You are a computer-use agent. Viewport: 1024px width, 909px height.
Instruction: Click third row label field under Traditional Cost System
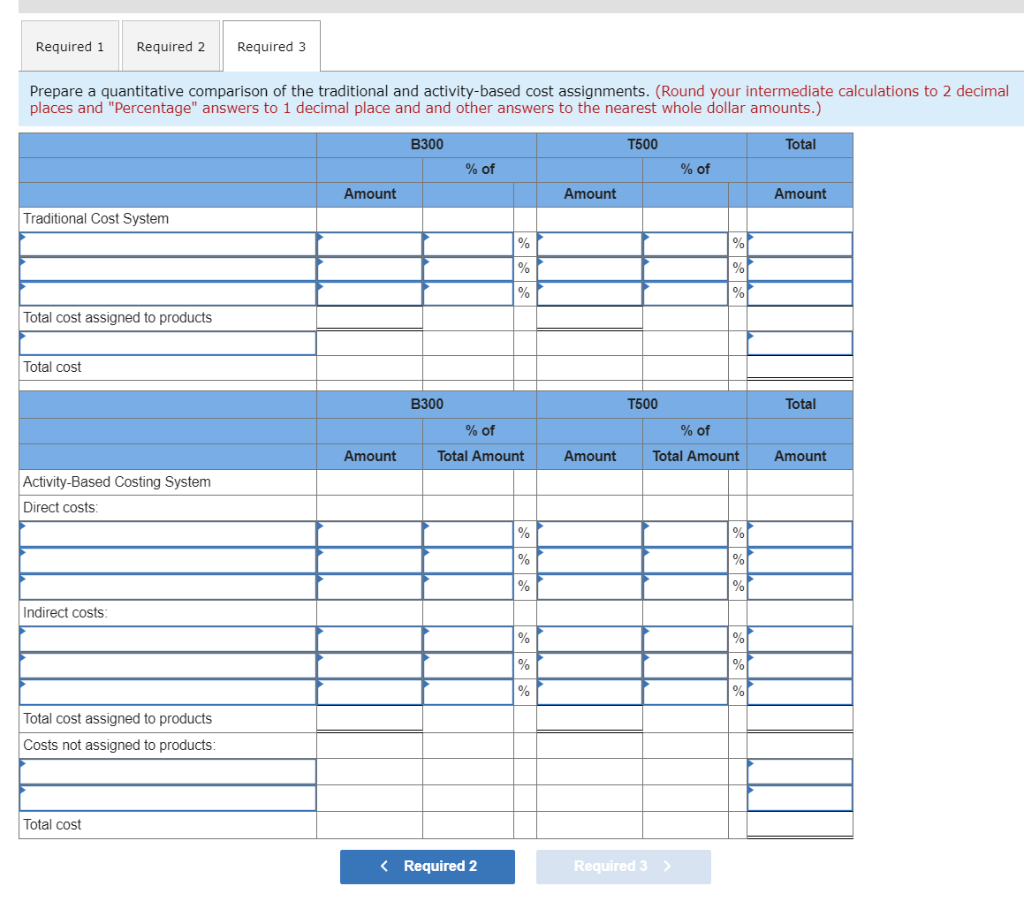(167, 292)
